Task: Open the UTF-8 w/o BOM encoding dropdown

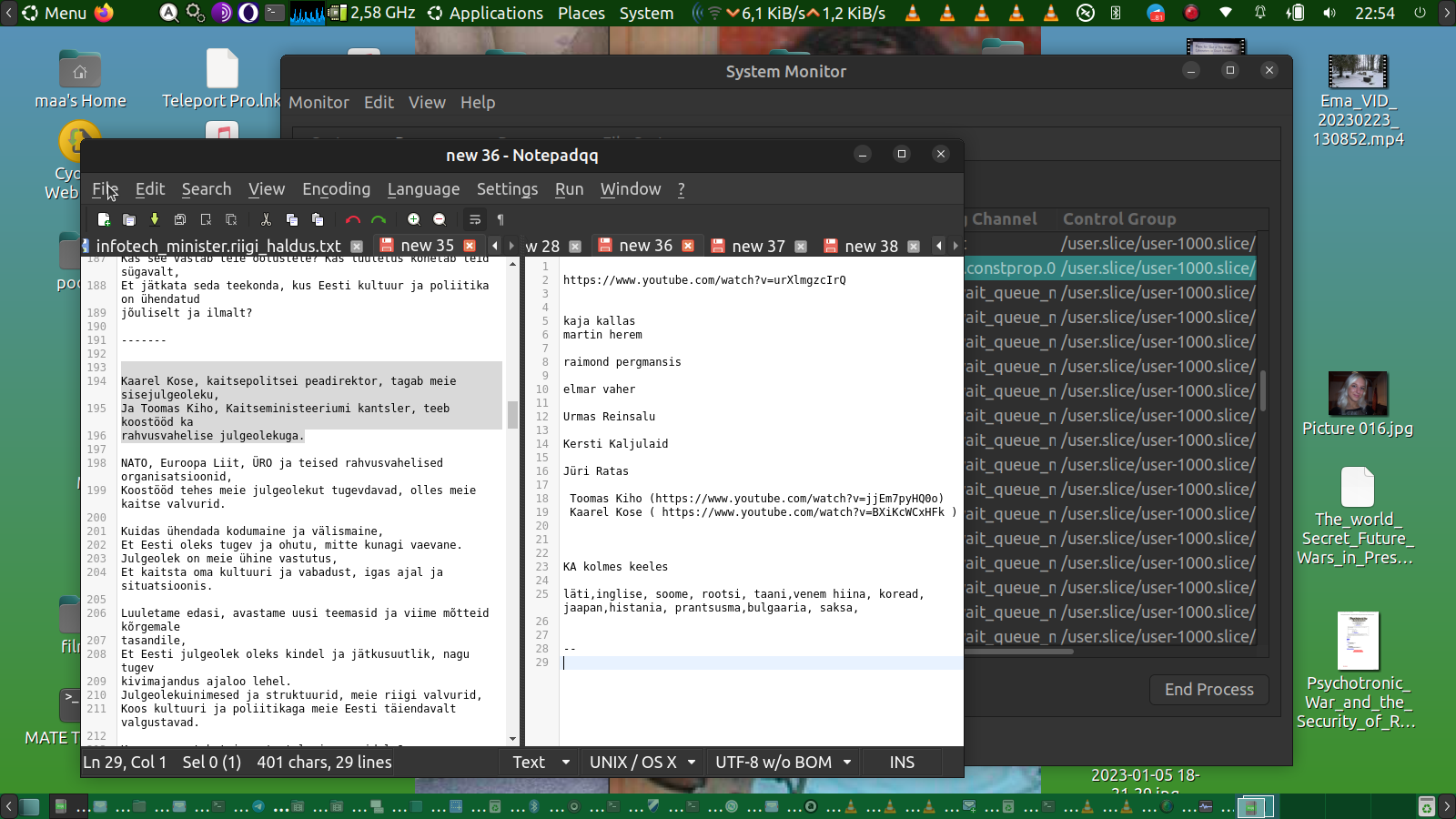Action: coord(784,763)
